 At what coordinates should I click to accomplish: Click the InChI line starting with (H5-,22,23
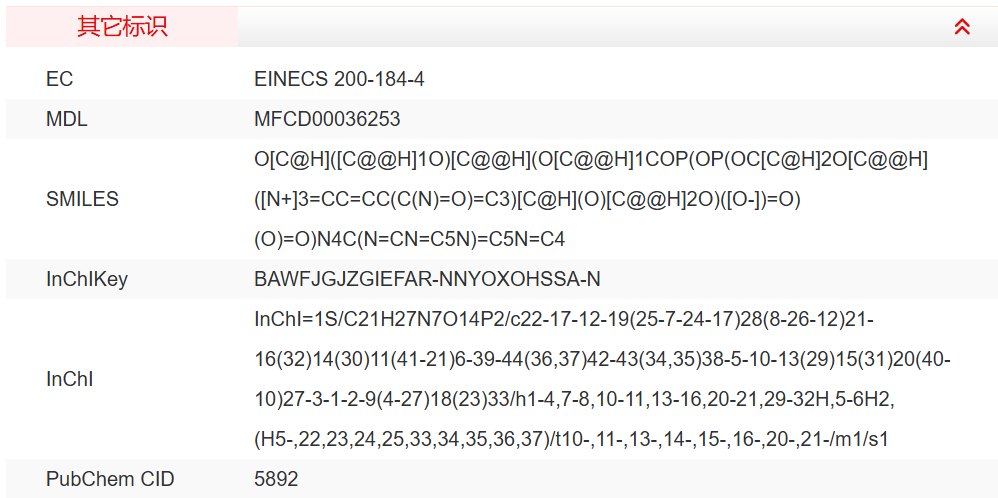pyautogui.click(x=571, y=439)
